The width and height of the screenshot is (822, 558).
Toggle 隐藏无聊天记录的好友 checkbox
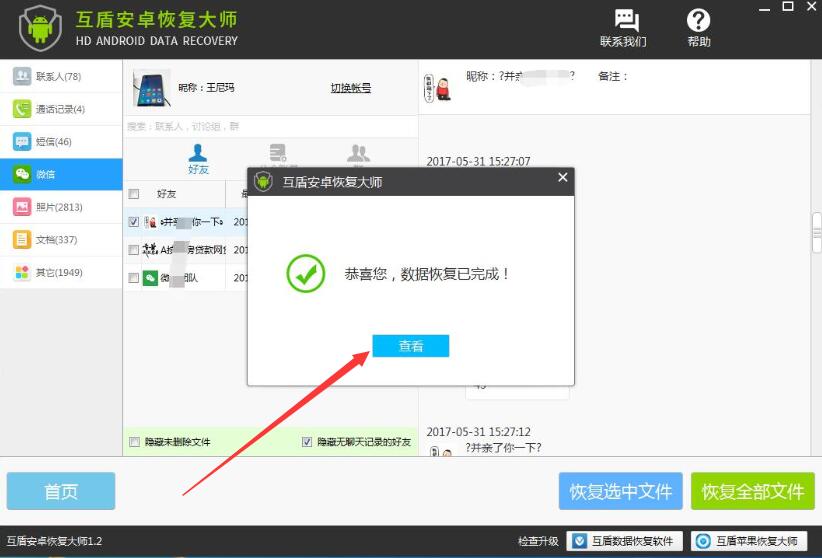point(307,442)
